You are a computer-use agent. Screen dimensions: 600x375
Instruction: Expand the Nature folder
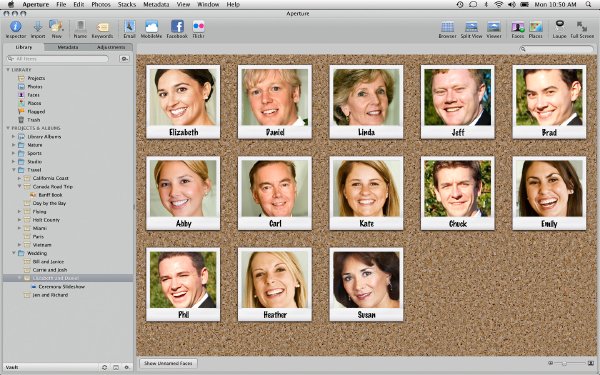tap(13, 145)
